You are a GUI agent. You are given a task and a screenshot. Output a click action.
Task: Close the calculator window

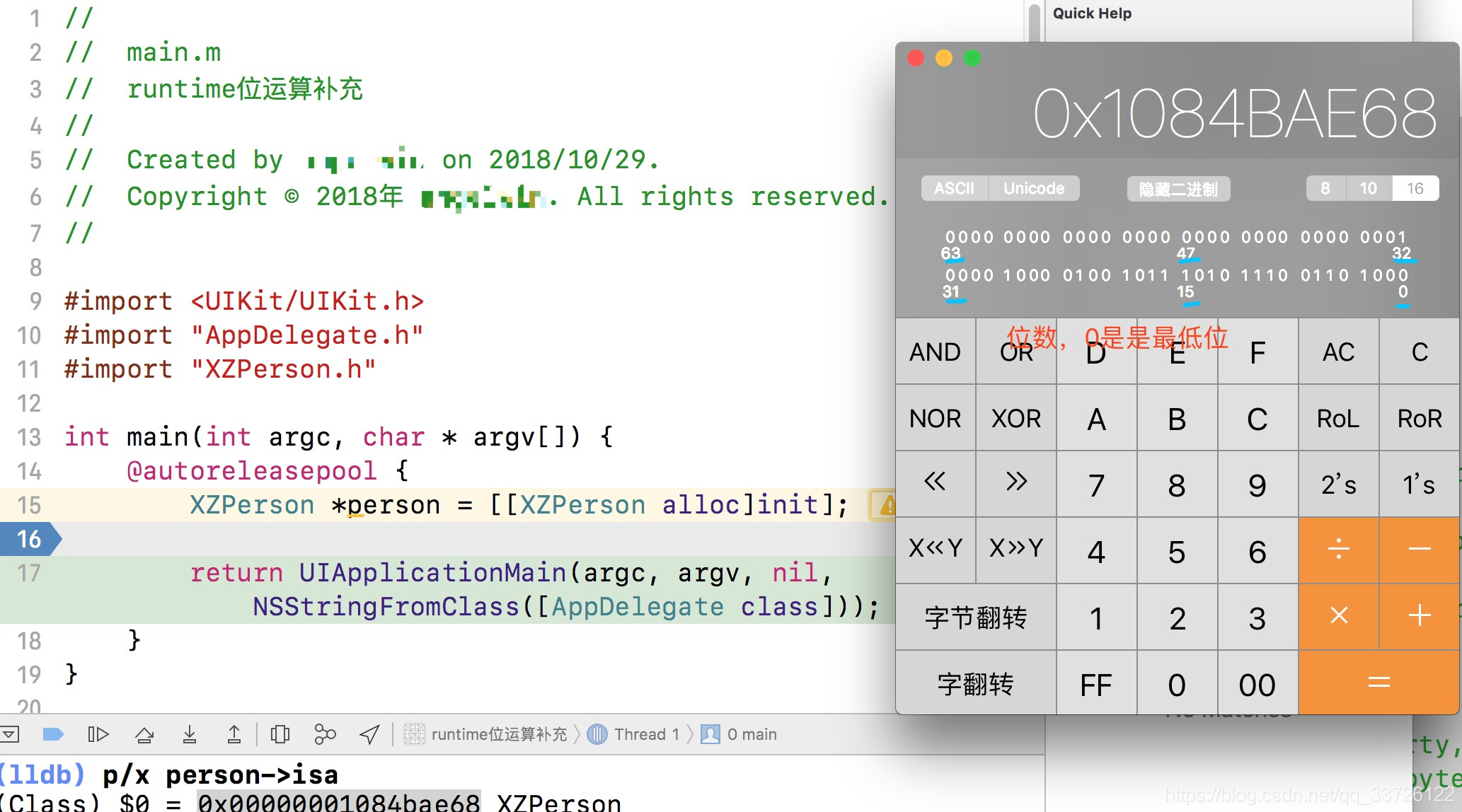(916, 58)
